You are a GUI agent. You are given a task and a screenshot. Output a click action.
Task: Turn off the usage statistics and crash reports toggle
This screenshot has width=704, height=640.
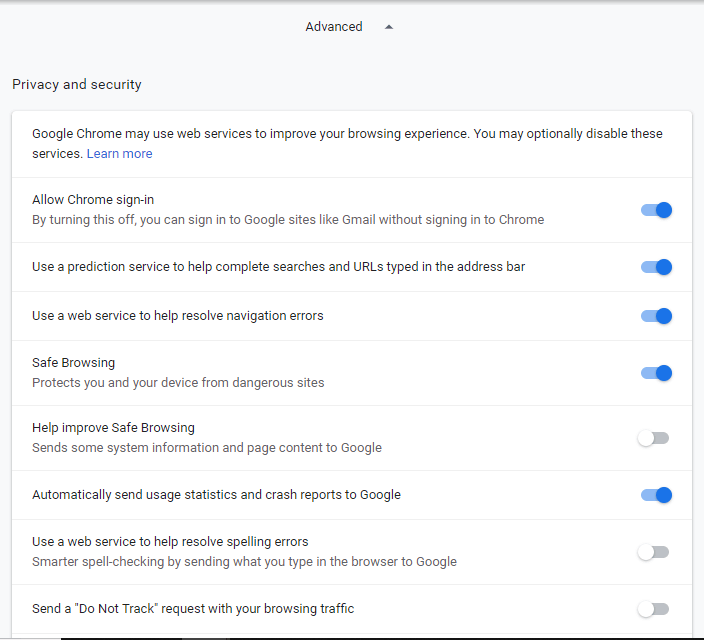656,495
